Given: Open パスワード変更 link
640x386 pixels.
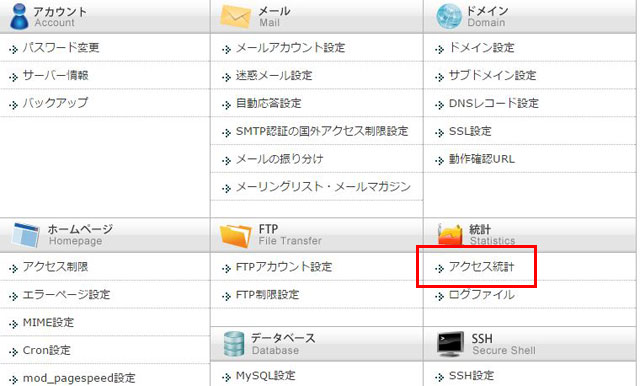Looking at the screenshot, I should click(x=61, y=48).
